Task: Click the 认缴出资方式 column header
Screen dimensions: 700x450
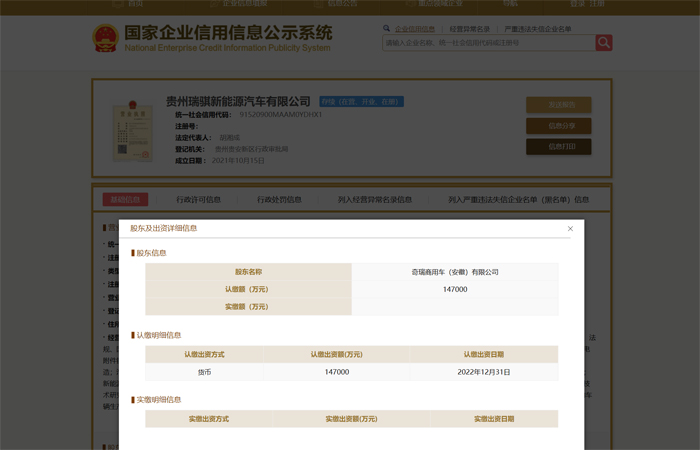Action: [x=204, y=354]
